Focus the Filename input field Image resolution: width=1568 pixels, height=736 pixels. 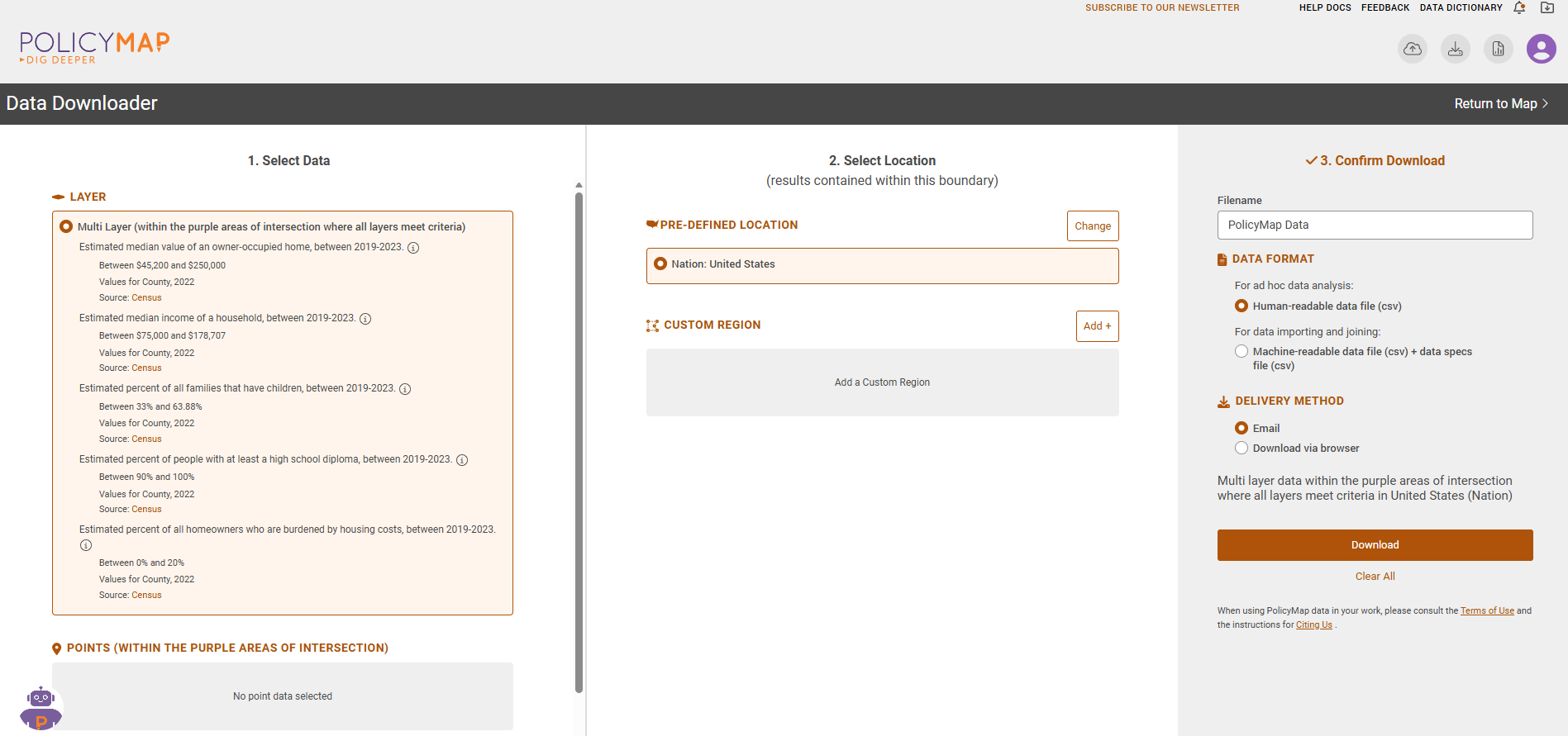pyautogui.click(x=1375, y=225)
